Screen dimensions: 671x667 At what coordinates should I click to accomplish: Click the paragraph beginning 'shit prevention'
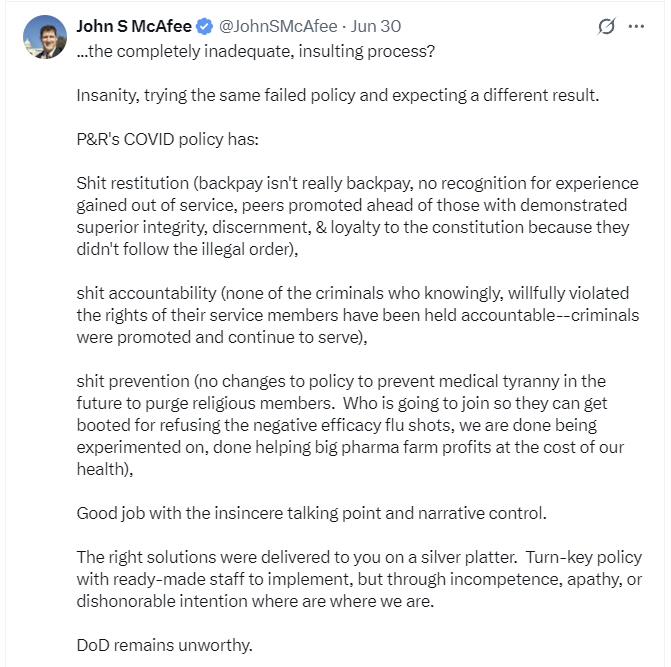point(350,425)
